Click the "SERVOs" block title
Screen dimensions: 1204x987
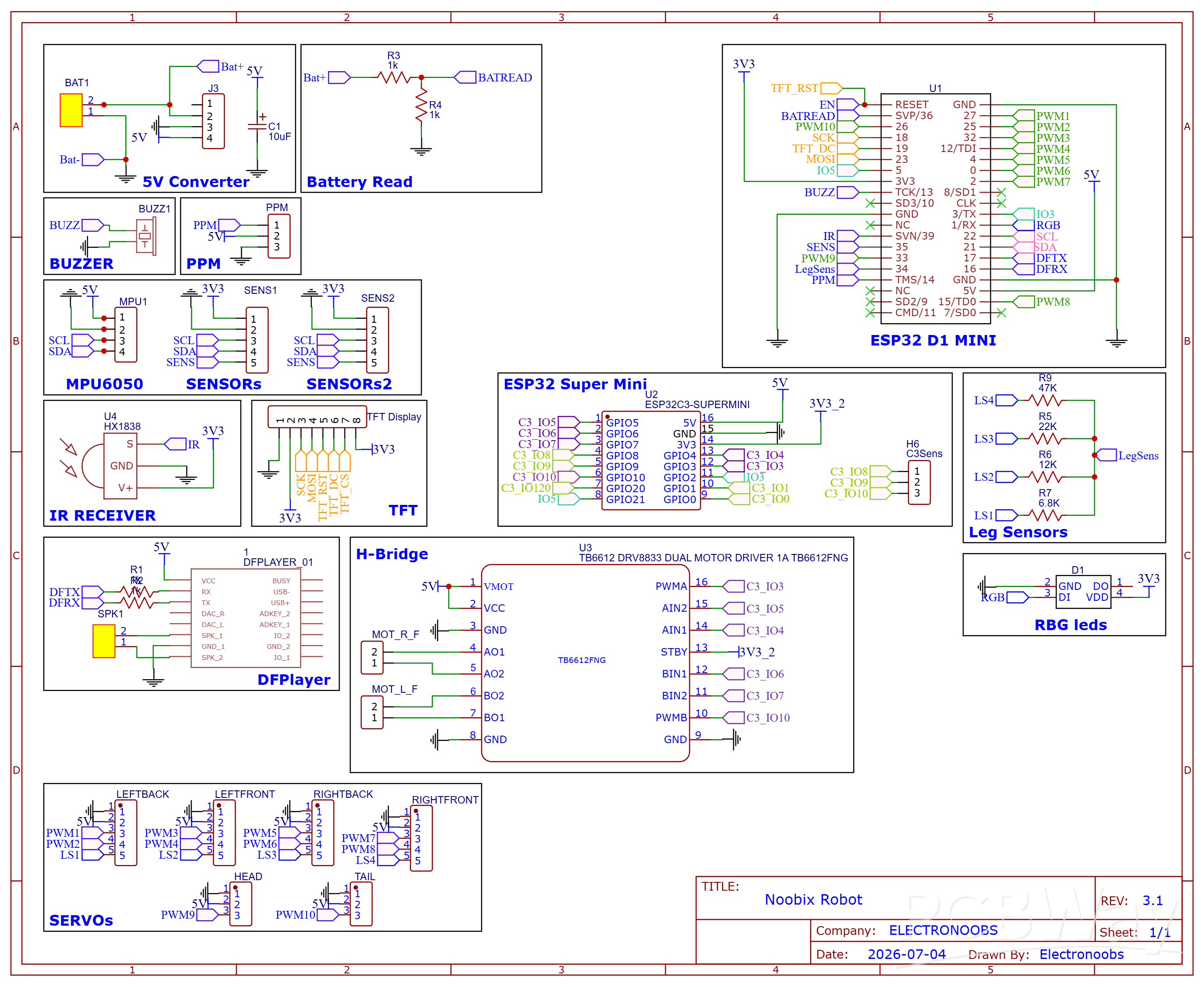[81, 920]
